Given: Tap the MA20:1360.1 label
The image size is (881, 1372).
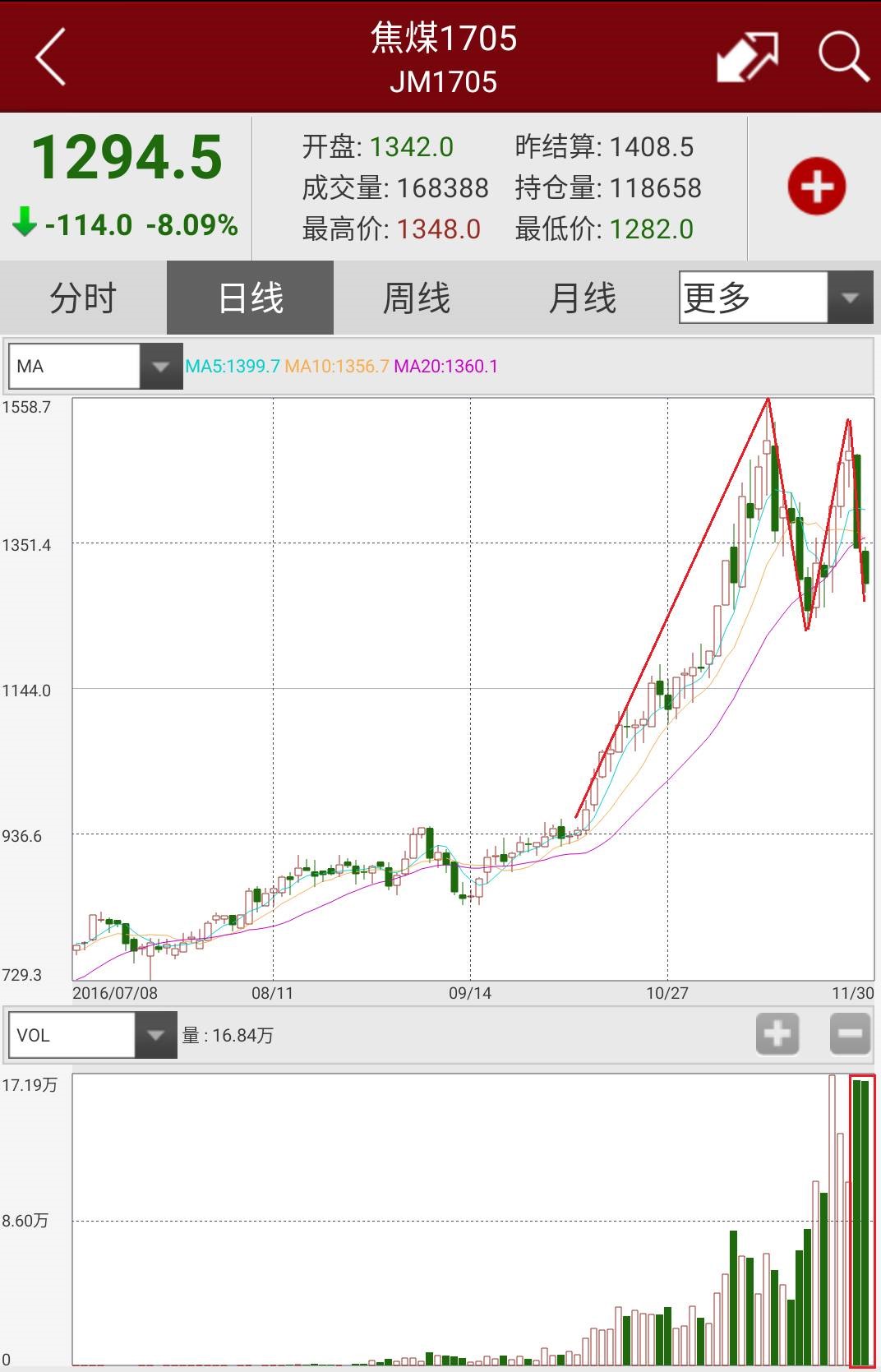Looking at the screenshot, I should point(445,367).
